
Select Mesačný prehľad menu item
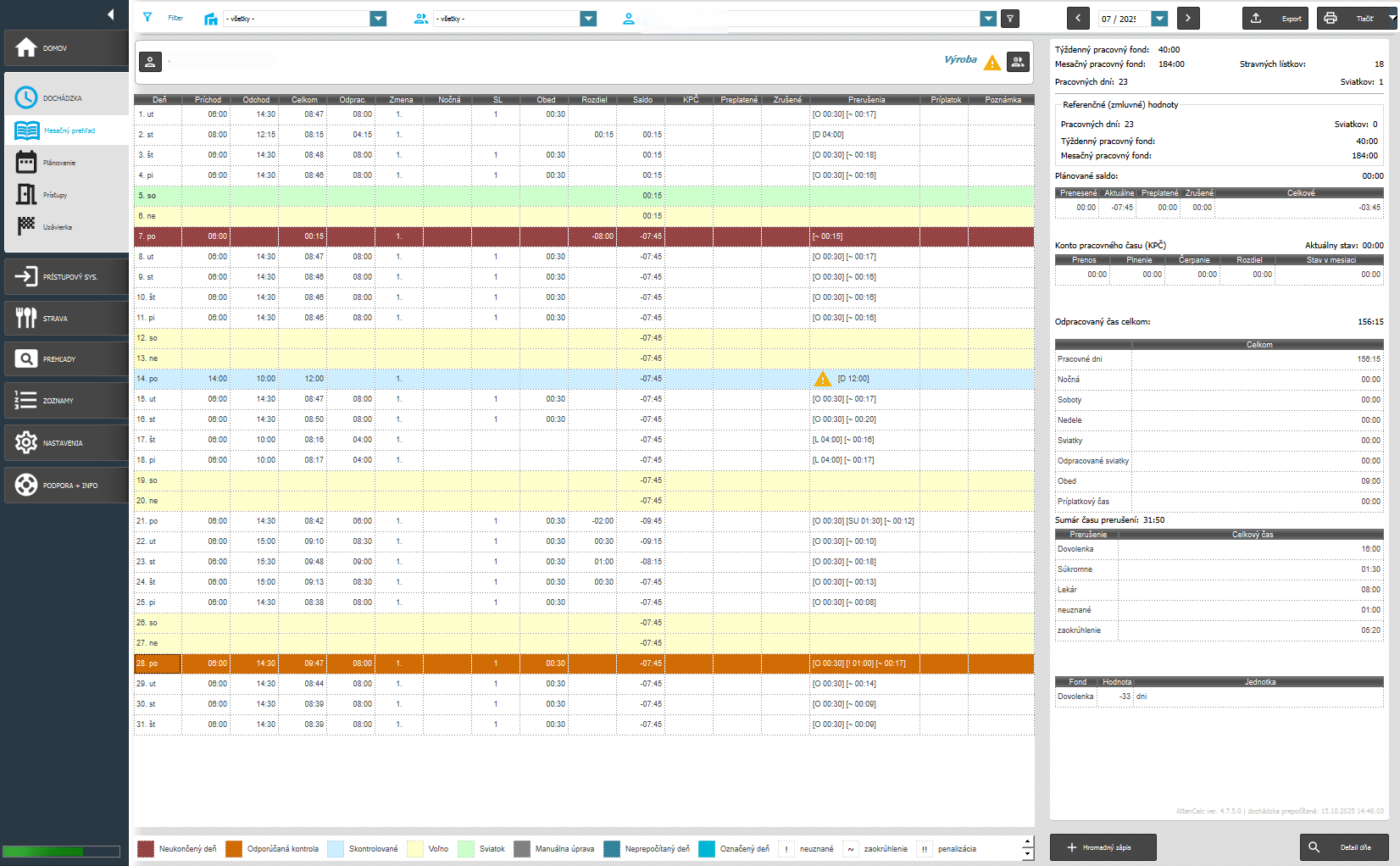tap(68, 130)
